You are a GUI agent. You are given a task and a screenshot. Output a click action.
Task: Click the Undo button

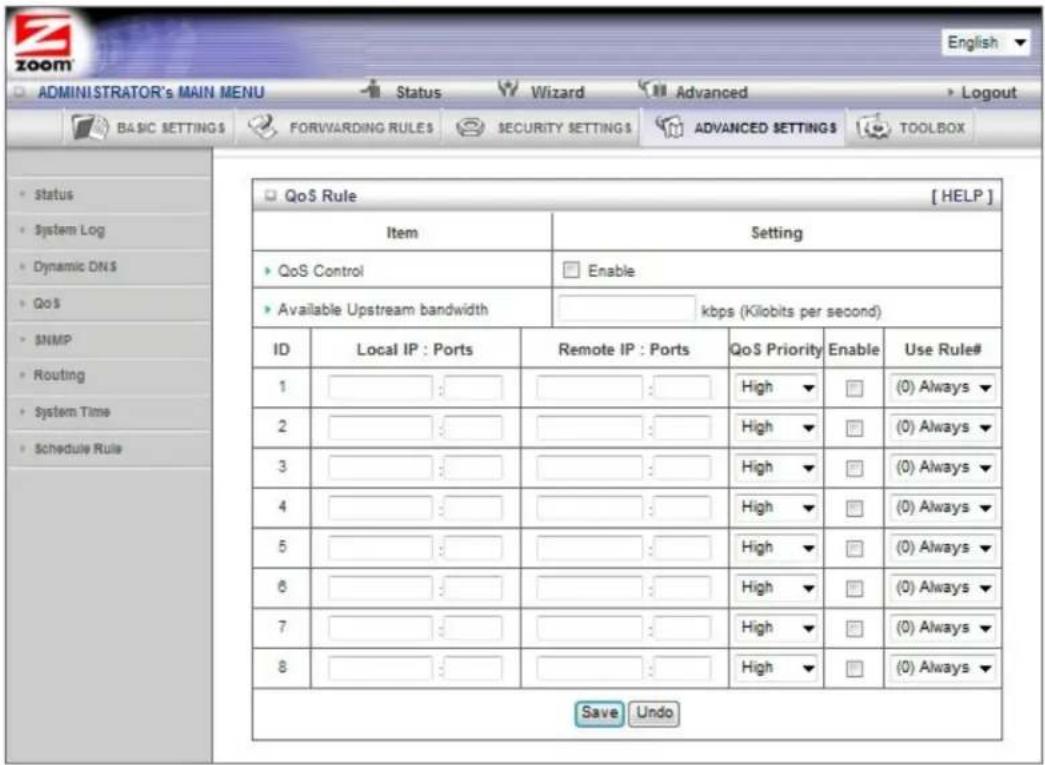click(654, 713)
